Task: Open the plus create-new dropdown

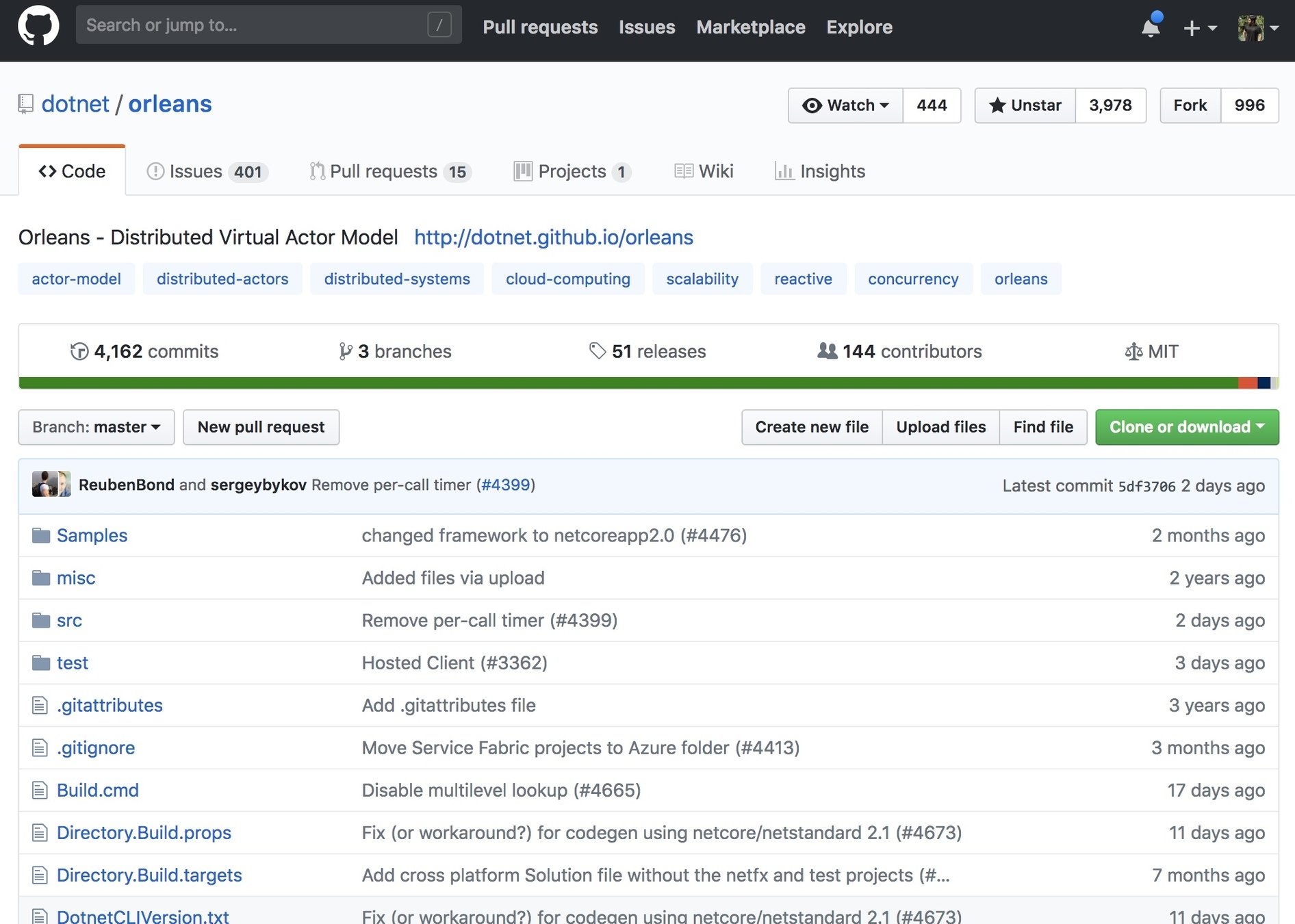Action: (x=1200, y=27)
